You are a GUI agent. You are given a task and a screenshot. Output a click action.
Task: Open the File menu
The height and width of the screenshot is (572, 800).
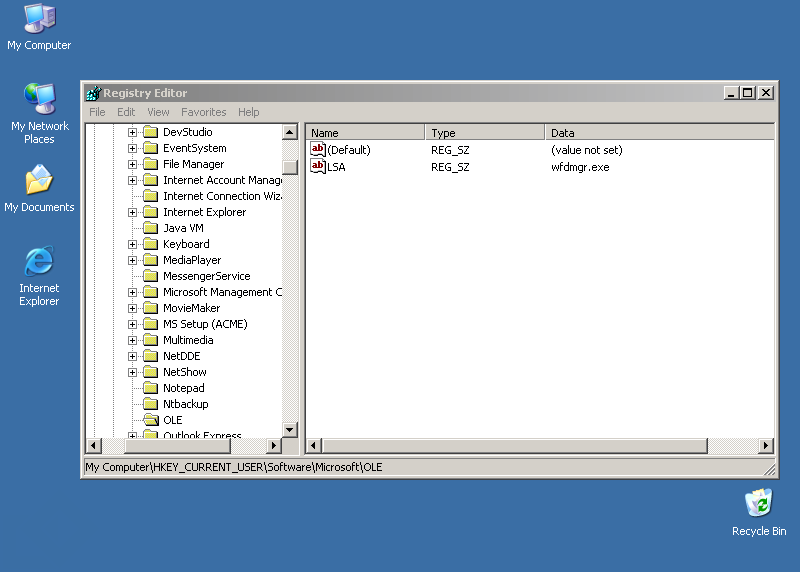pos(97,112)
